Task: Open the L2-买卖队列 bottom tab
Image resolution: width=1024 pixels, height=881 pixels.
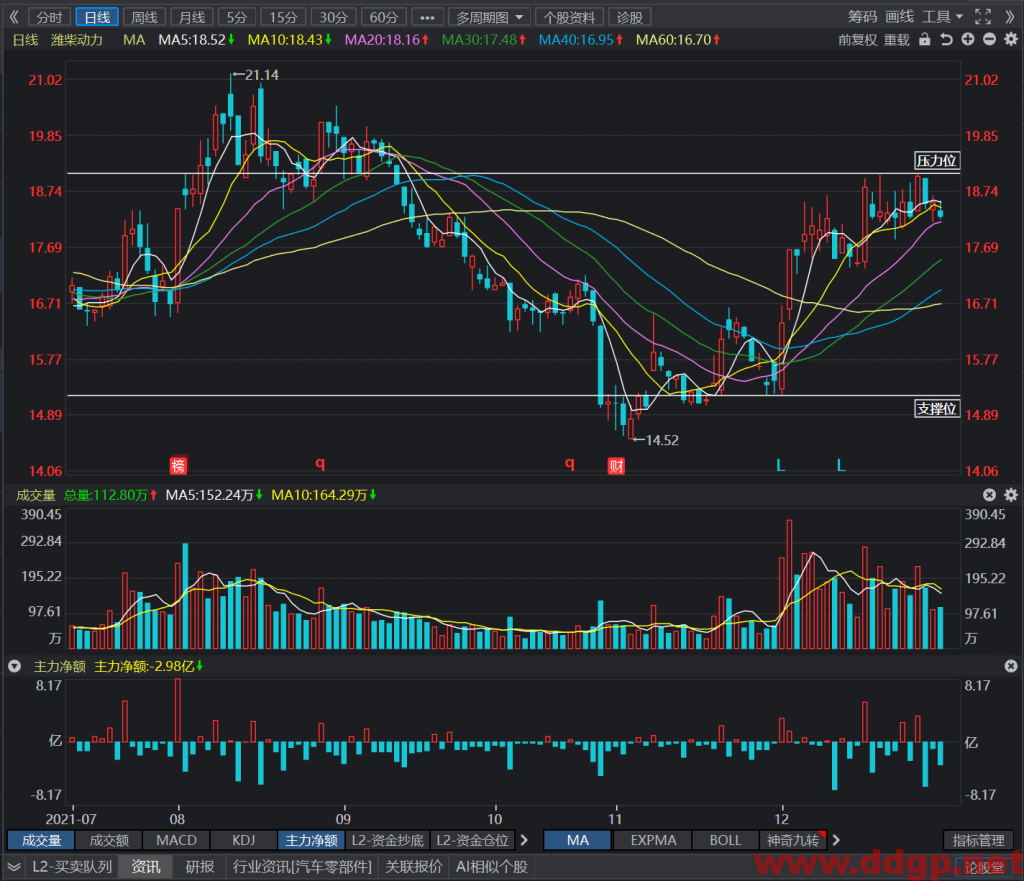Action: [72, 867]
